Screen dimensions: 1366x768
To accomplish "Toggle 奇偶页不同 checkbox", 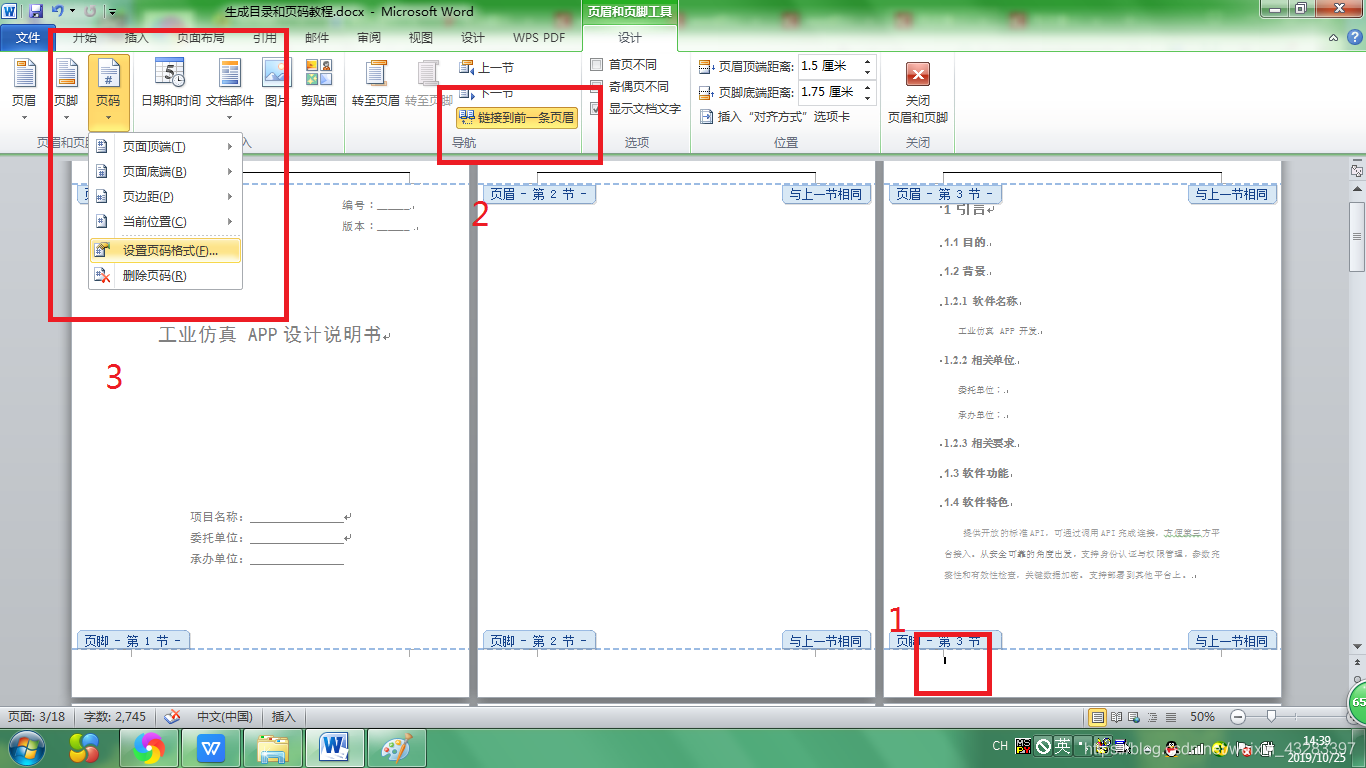I will tap(597, 86).
